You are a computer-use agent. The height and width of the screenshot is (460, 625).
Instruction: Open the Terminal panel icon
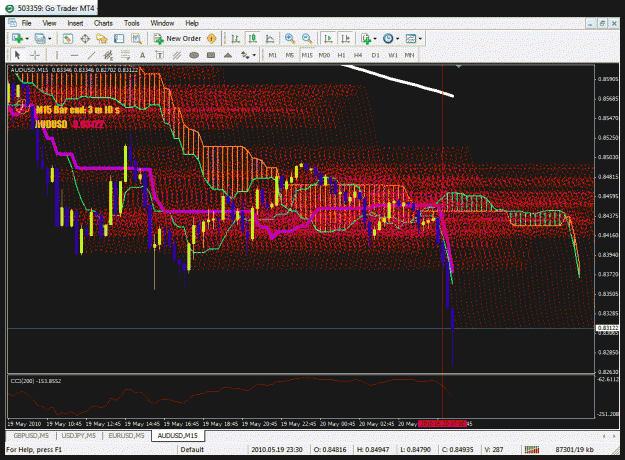(x=119, y=39)
